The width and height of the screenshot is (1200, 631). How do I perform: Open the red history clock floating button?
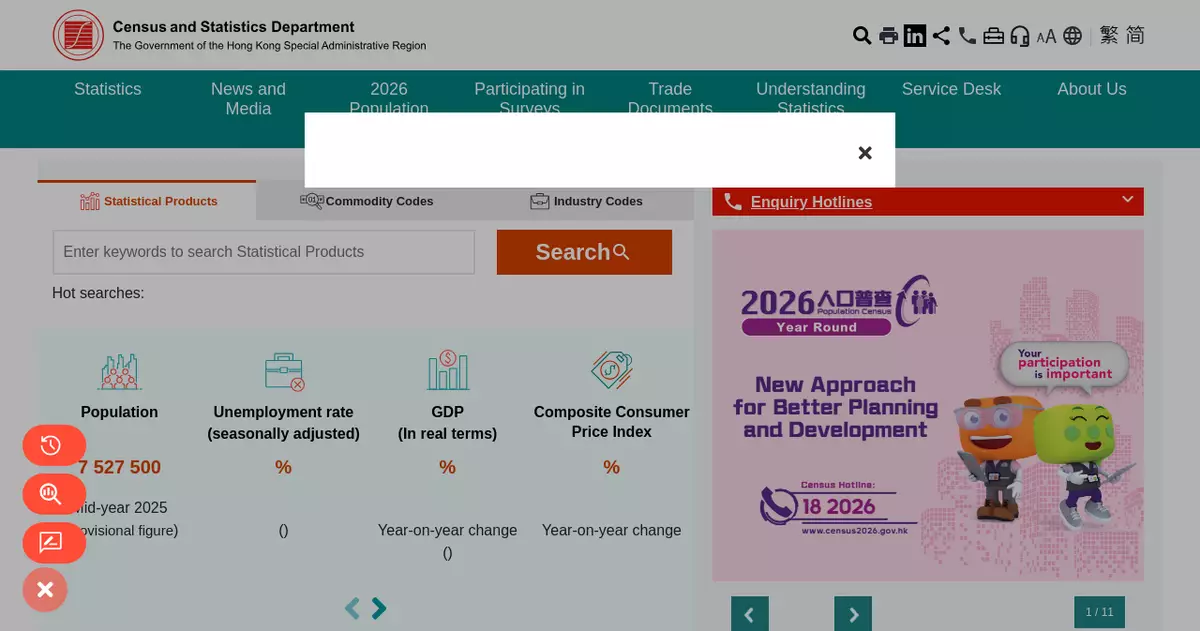(53, 445)
